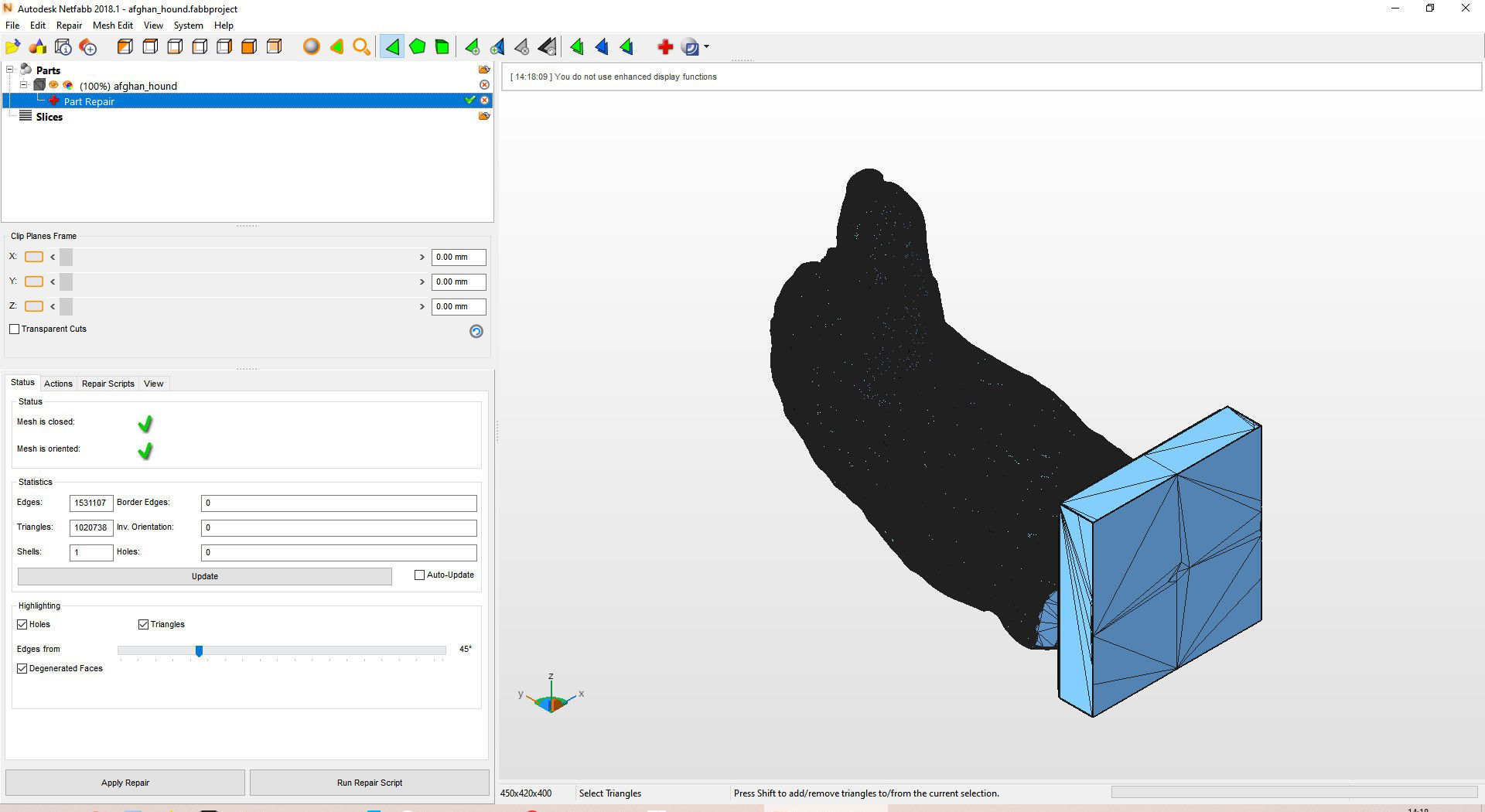Uncheck the Triangles highlighting checkbox
Screen dimensions: 1485x812
click(x=143, y=624)
